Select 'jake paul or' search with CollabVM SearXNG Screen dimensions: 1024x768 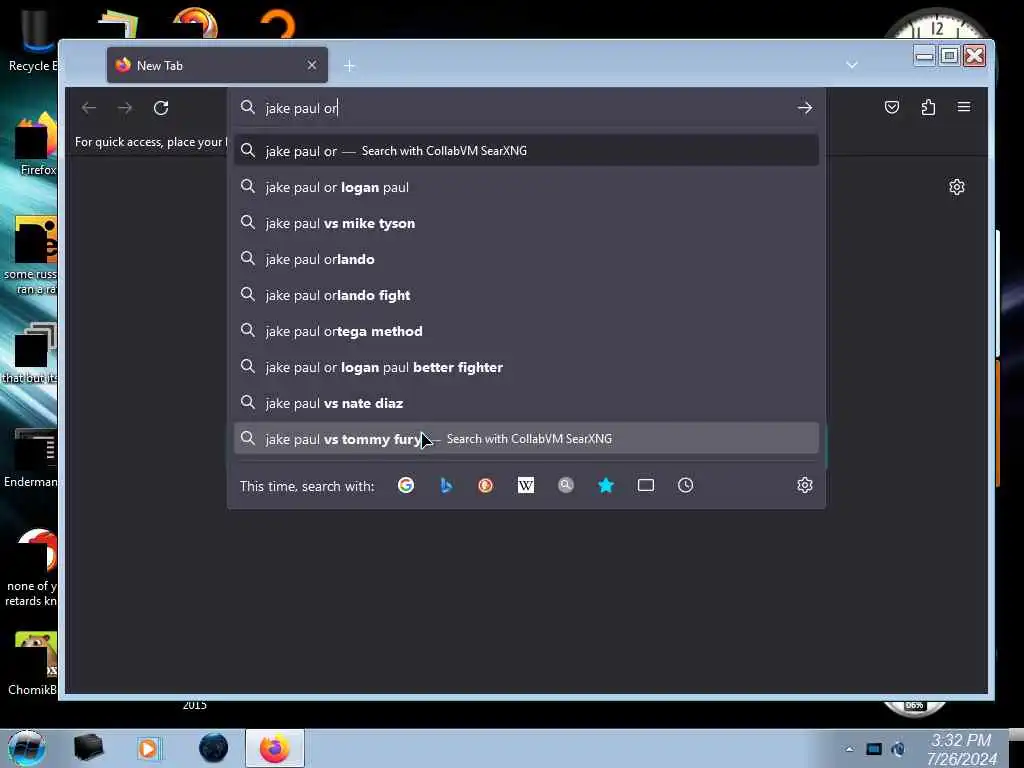coord(526,151)
